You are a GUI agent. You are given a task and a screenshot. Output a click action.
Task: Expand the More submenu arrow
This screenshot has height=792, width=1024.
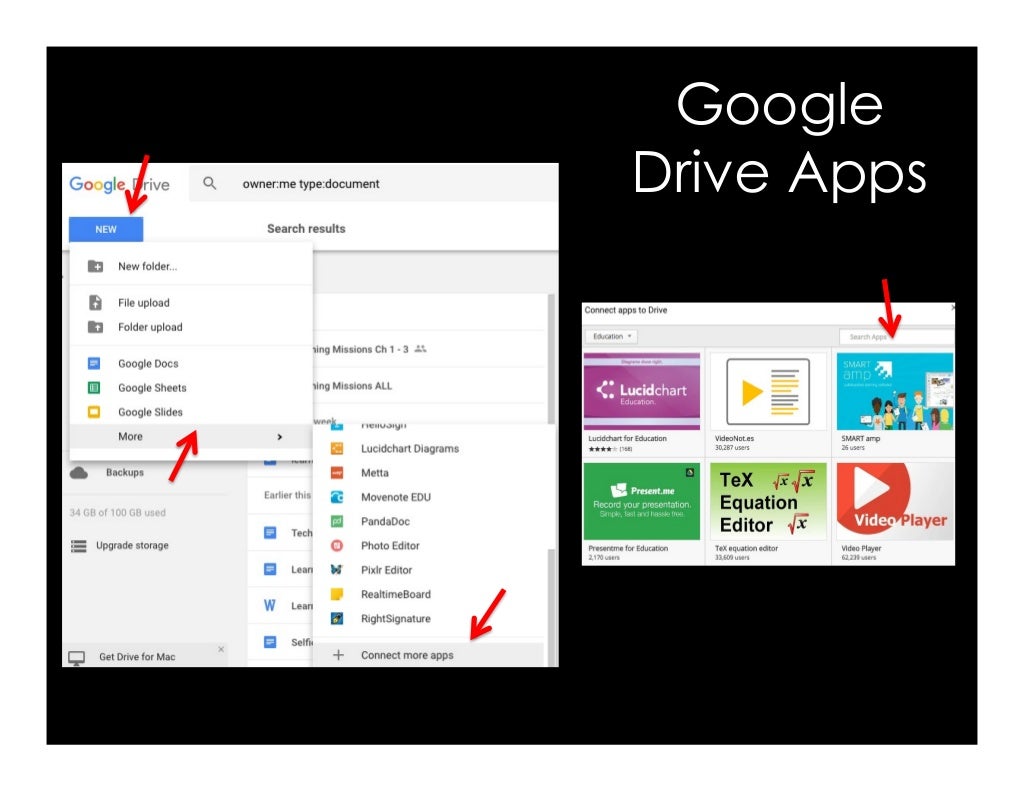tap(280, 437)
